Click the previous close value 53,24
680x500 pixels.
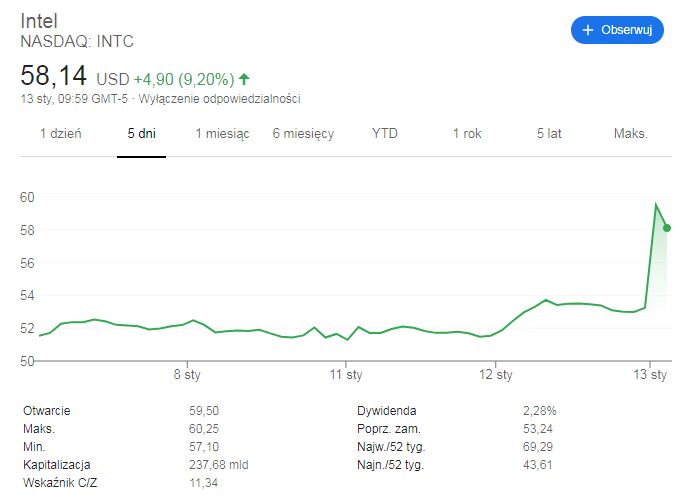coord(538,429)
